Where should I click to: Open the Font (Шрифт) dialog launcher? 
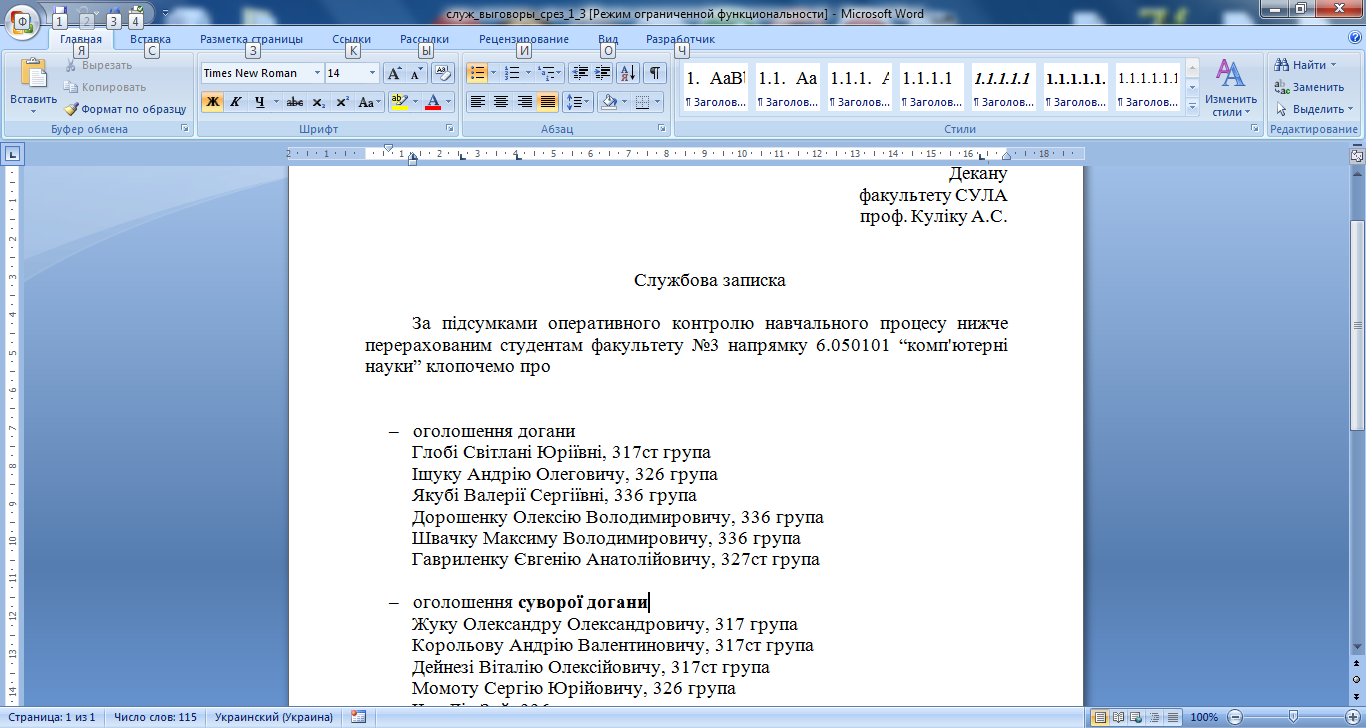(448, 129)
